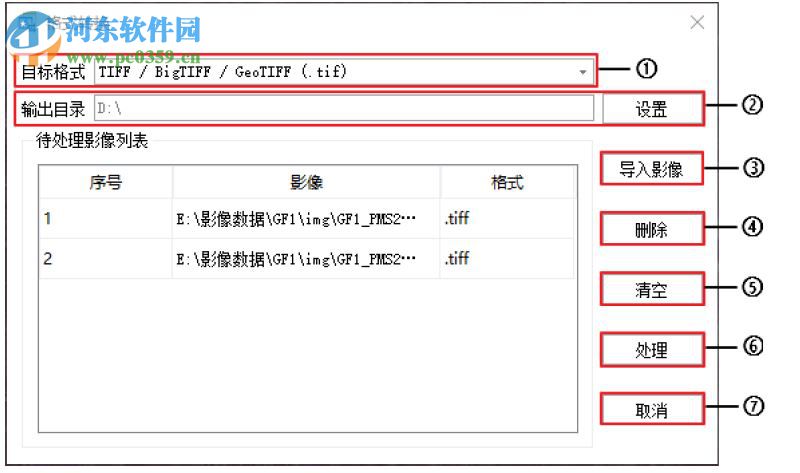Click the 设置 button
This screenshot has height=473, width=800.
(x=652, y=109)
